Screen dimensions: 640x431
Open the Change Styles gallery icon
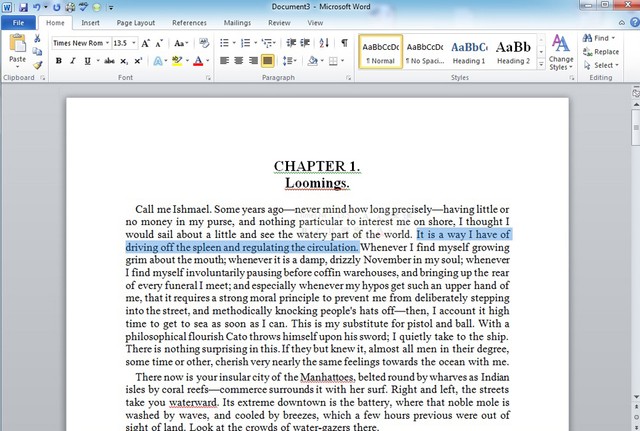561,52
